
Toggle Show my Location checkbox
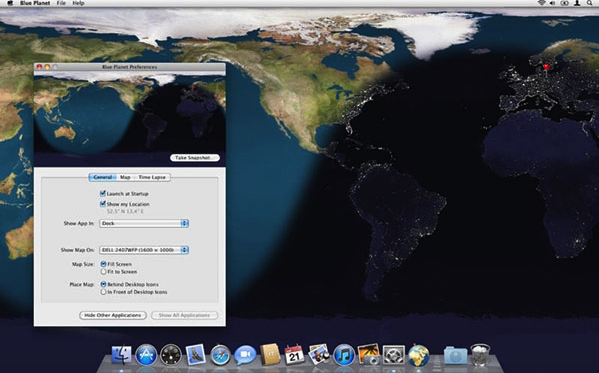pos(103,204)
